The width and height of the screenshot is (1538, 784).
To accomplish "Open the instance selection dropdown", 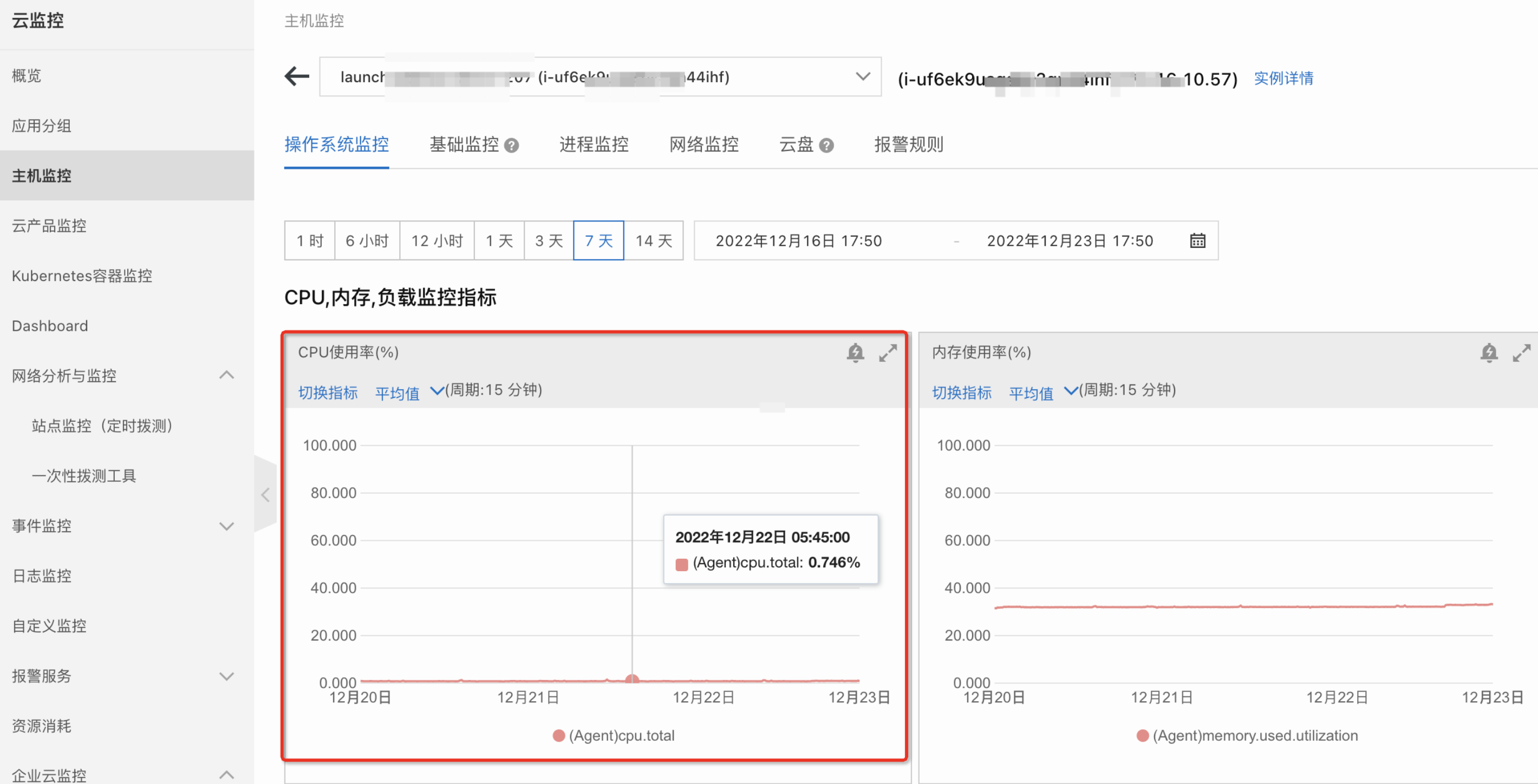I will coord(862,77).
